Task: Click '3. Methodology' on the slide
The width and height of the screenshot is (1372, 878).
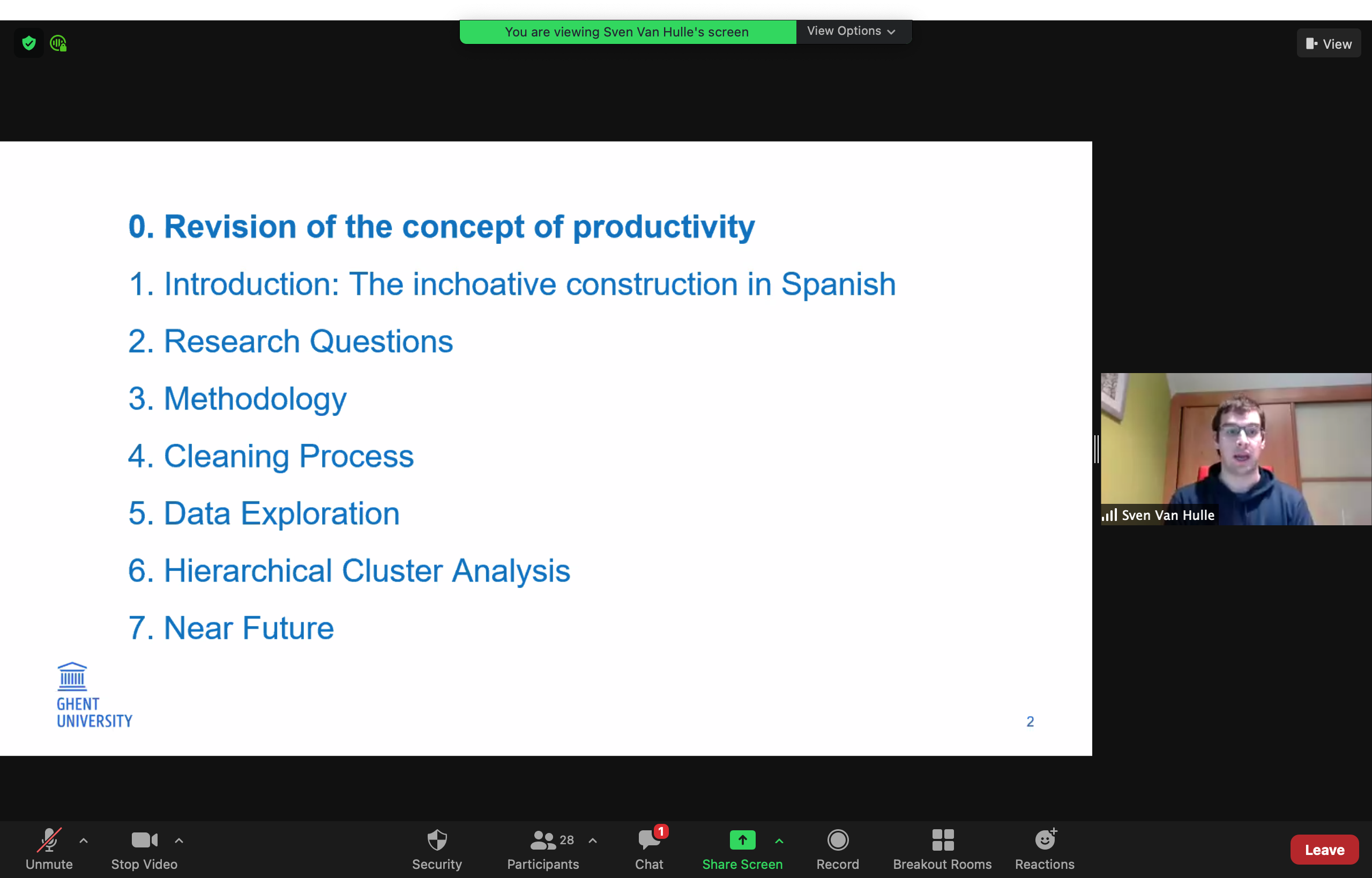Action: click(237, 398)
